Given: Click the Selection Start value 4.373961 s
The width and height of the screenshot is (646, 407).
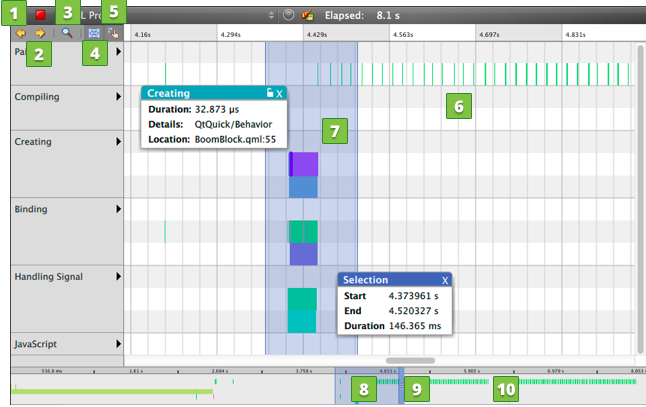Looking at the screenshot, I should coord(413,296).
